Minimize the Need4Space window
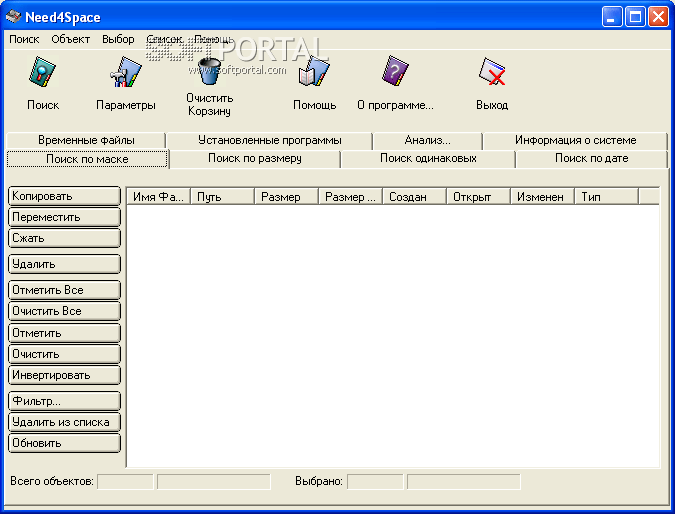The height and width of the screenshot is (514, 675). (x=612, y=17)
